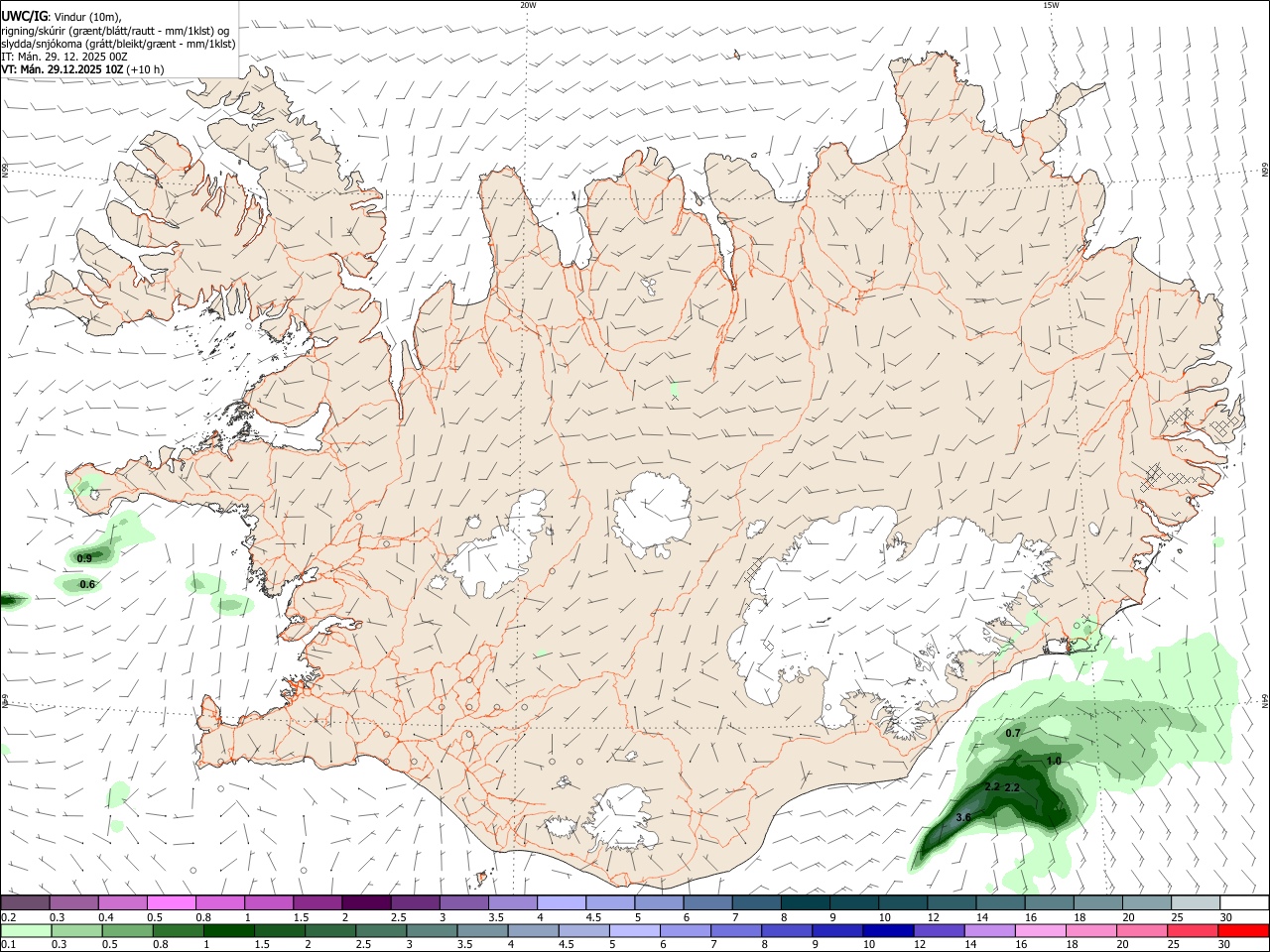Select the pale grey swatch between 25 and 30, upper row
The width and height of the screenshot is (1270, 952).
click(x=1196, y=903)
